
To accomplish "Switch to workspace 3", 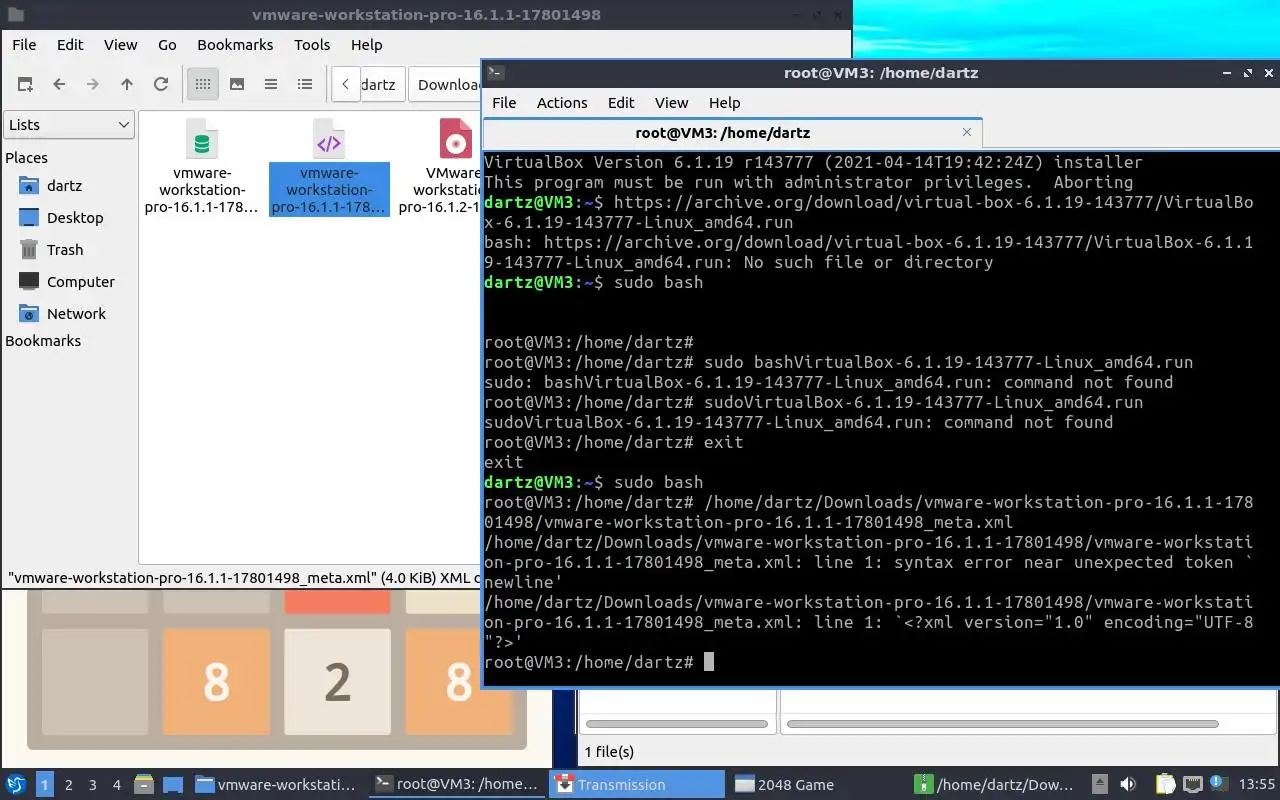I will click(x=93, y=785).
